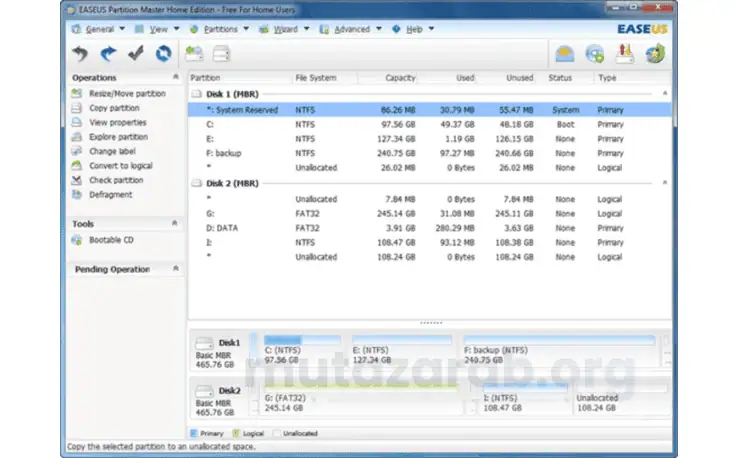Viewport: 738px width, 458px height.
Task: Click the globe with plus toolbar icon
Action: pos(594,54)
